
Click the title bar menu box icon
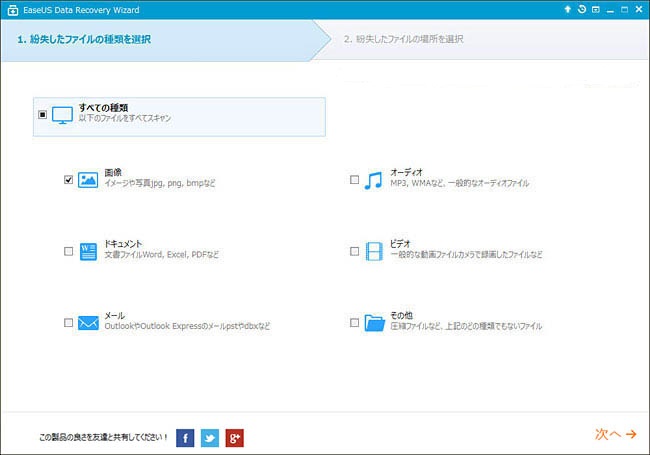[596, 10]
